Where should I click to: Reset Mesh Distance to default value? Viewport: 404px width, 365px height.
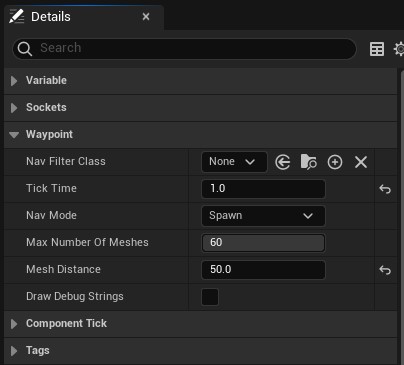click(x=385, y=270)
